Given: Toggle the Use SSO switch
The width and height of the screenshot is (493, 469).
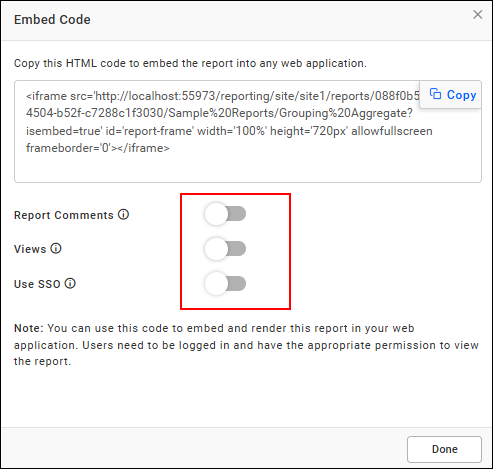Looking at the screenshot, I should (x=225, y=283).
